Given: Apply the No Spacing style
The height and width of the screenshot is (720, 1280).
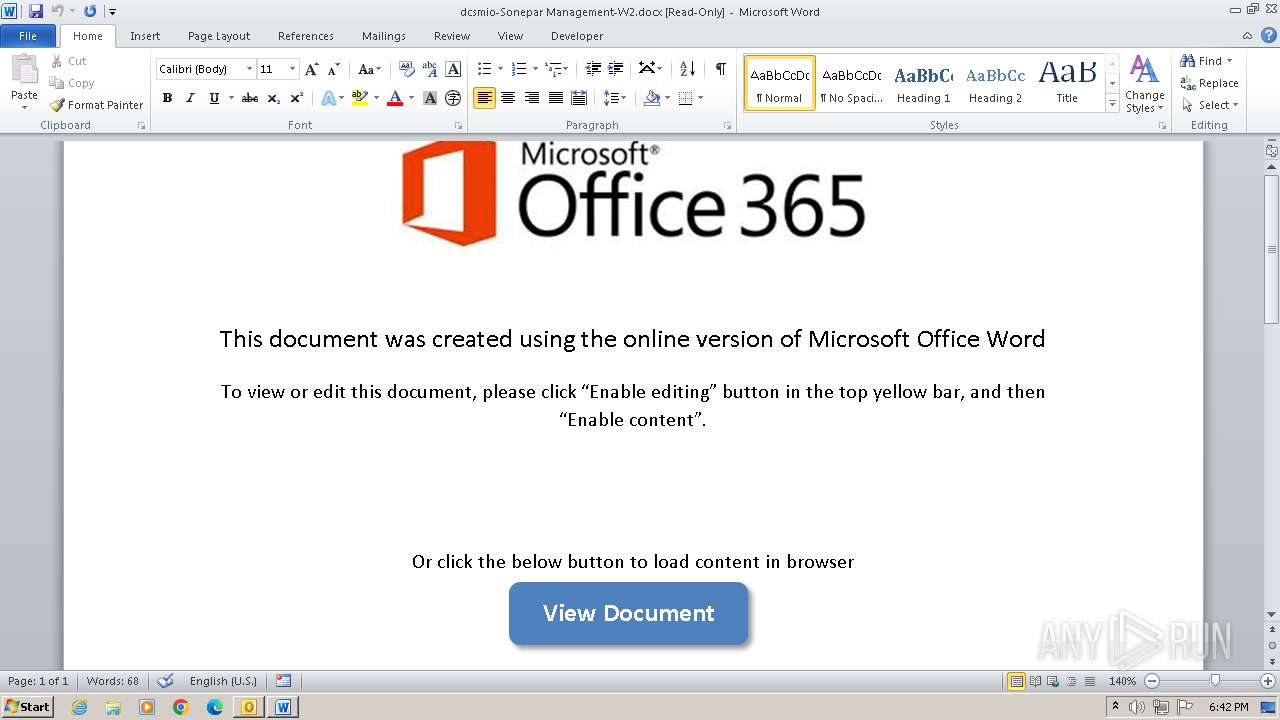Looking at the screenshot, I should pyautogui.click(x=851, y=83).
